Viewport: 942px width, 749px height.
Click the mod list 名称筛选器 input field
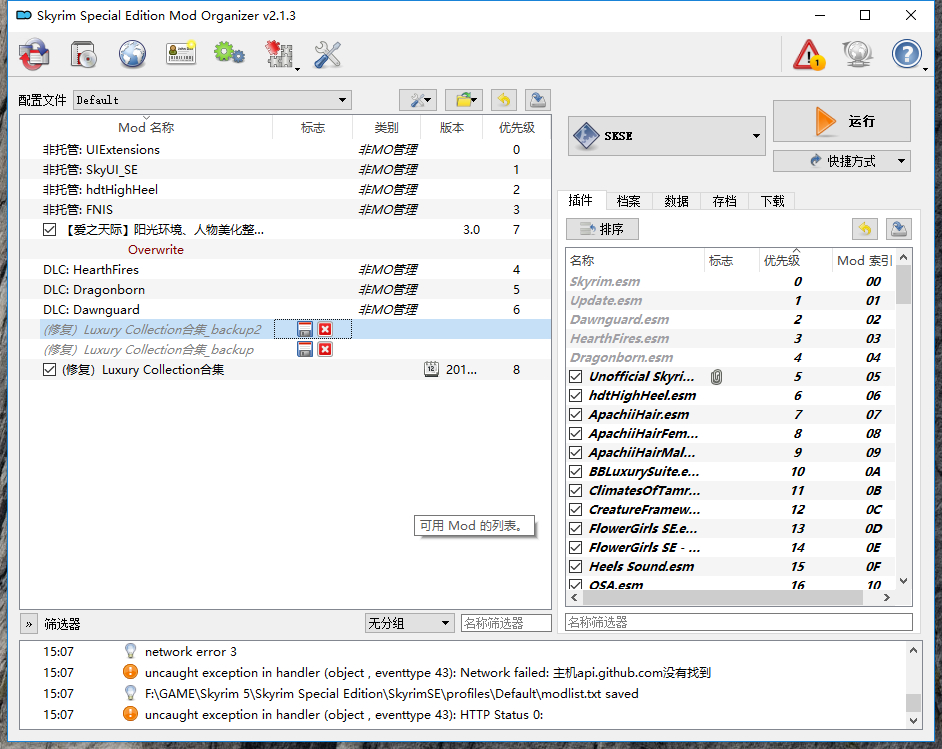[506, 623]
